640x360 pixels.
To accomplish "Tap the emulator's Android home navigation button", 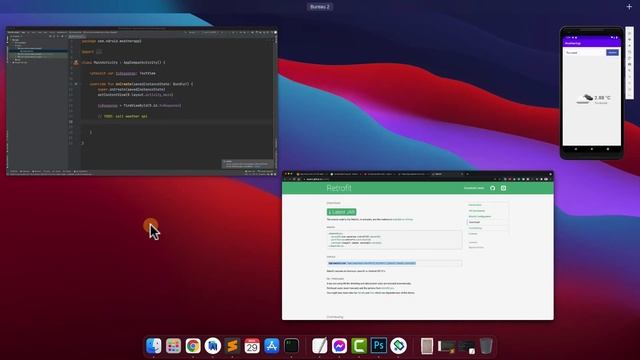I will coord(592,149).
